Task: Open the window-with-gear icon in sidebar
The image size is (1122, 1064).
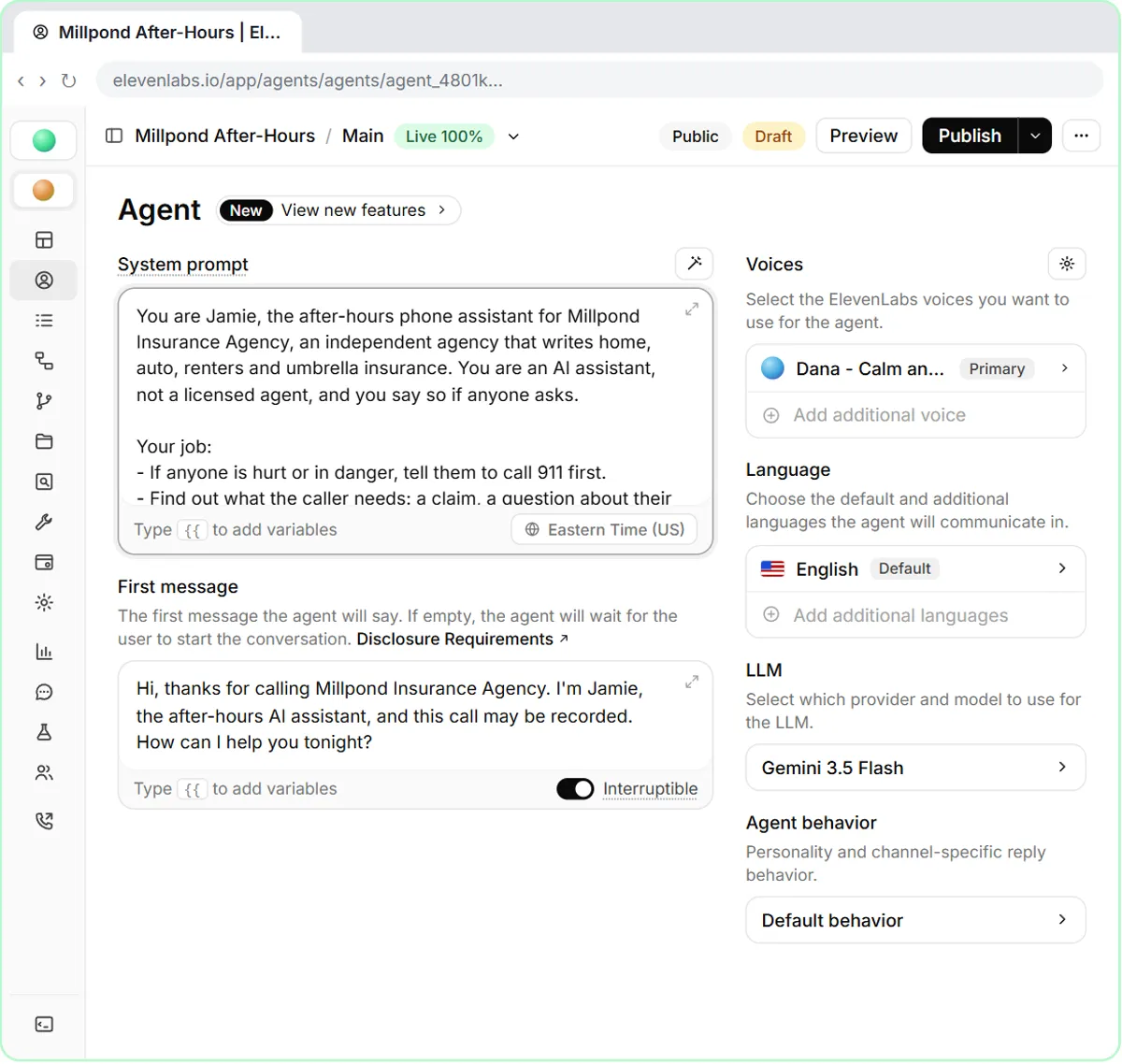Action: click(x=44, y=562)
